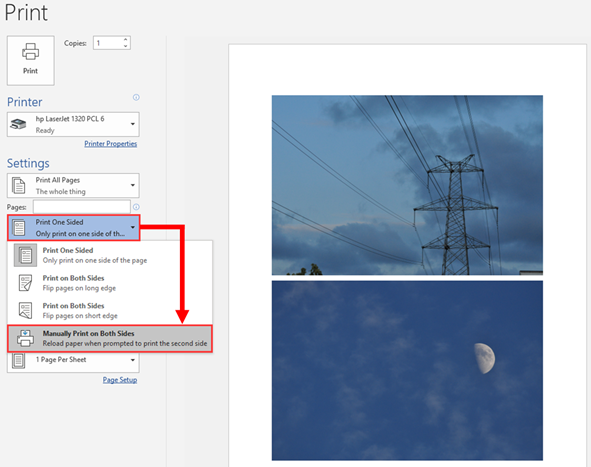Click the Print One Sided page icon in list
This screenshot has height=467, width=591.
[x=25, y=255]
